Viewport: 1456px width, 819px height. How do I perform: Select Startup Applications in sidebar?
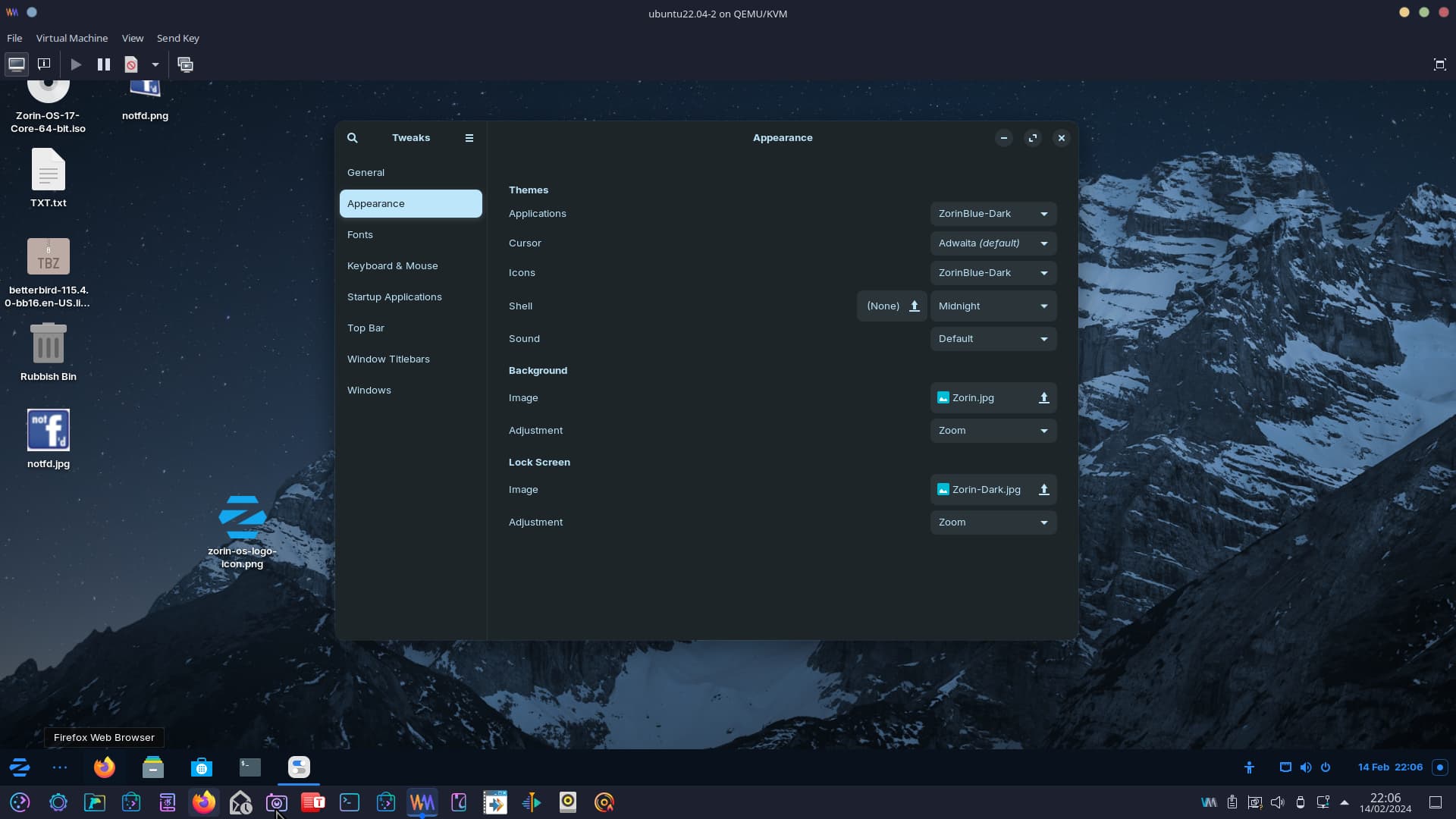coord(394,297)
